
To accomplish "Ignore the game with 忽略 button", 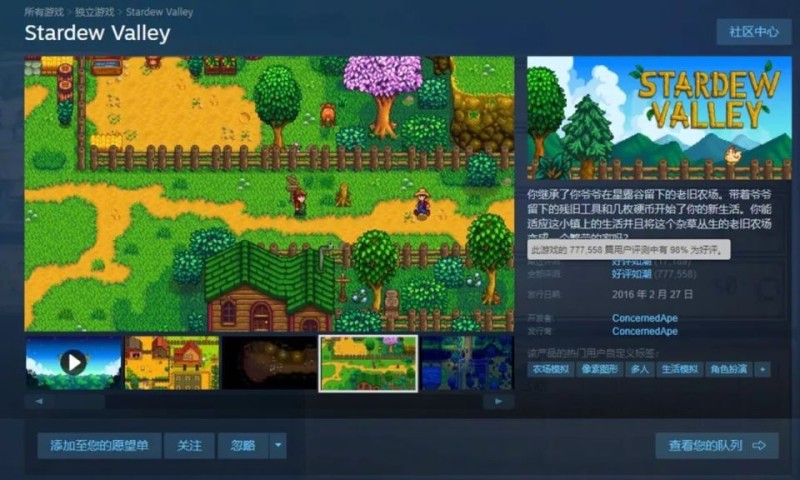I will tap(243, 445).
